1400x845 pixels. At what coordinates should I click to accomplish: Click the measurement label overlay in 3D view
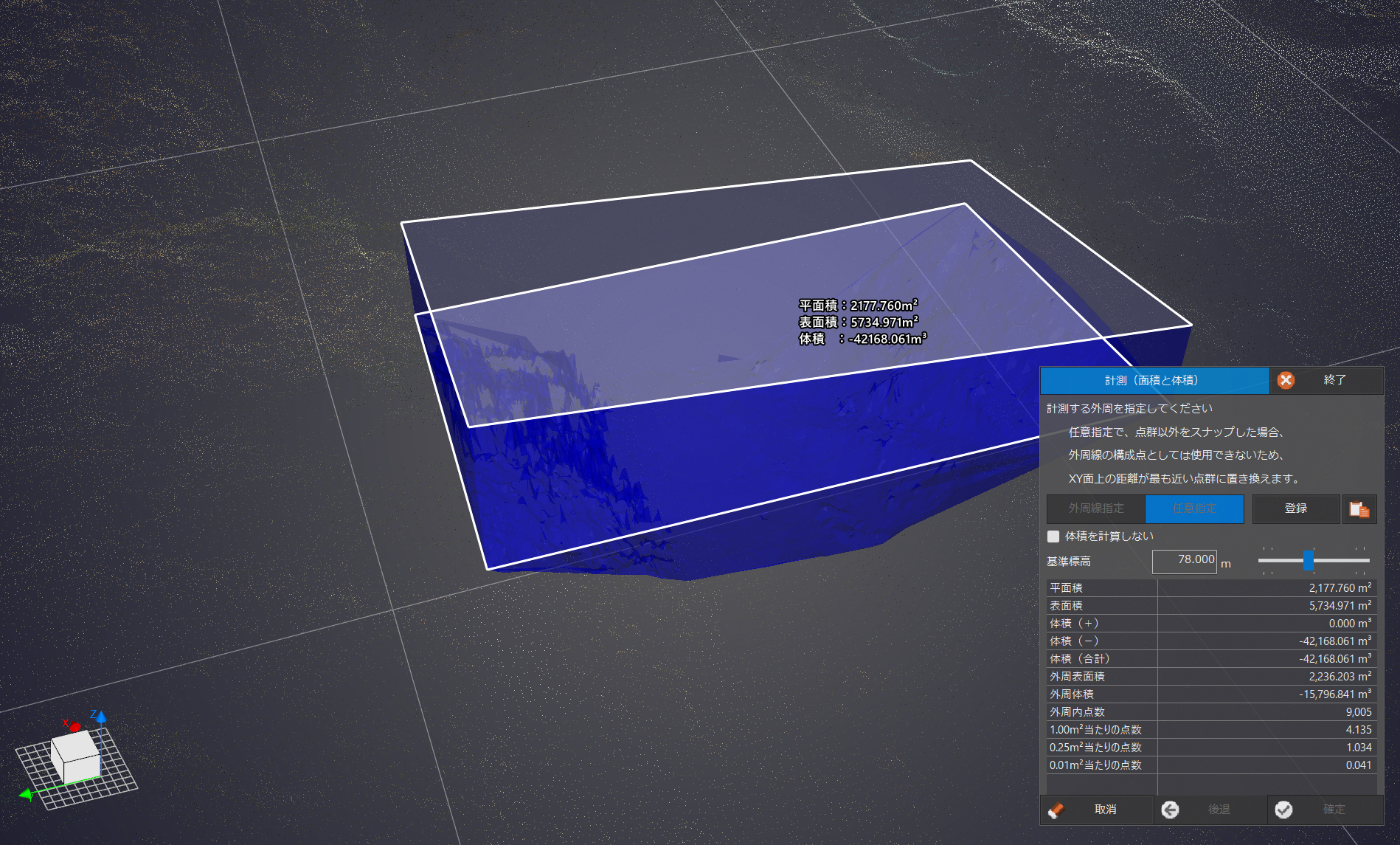[x=862, y=323]
